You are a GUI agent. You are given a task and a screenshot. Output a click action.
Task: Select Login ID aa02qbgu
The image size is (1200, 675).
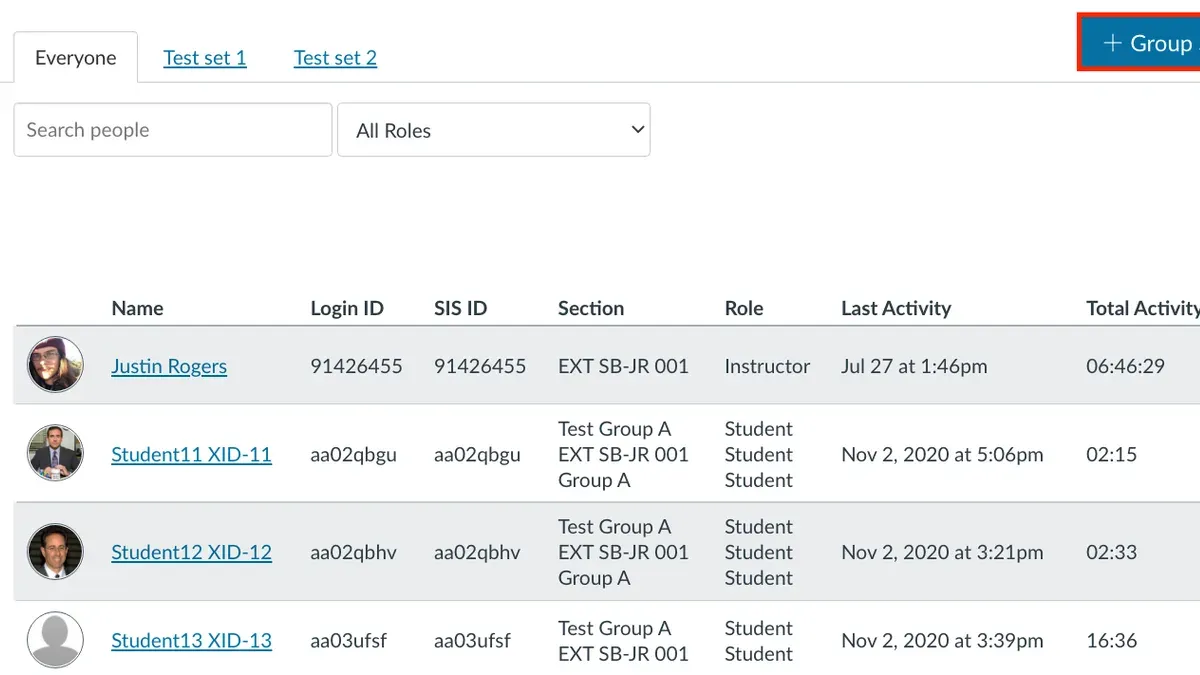click(353, 454)
